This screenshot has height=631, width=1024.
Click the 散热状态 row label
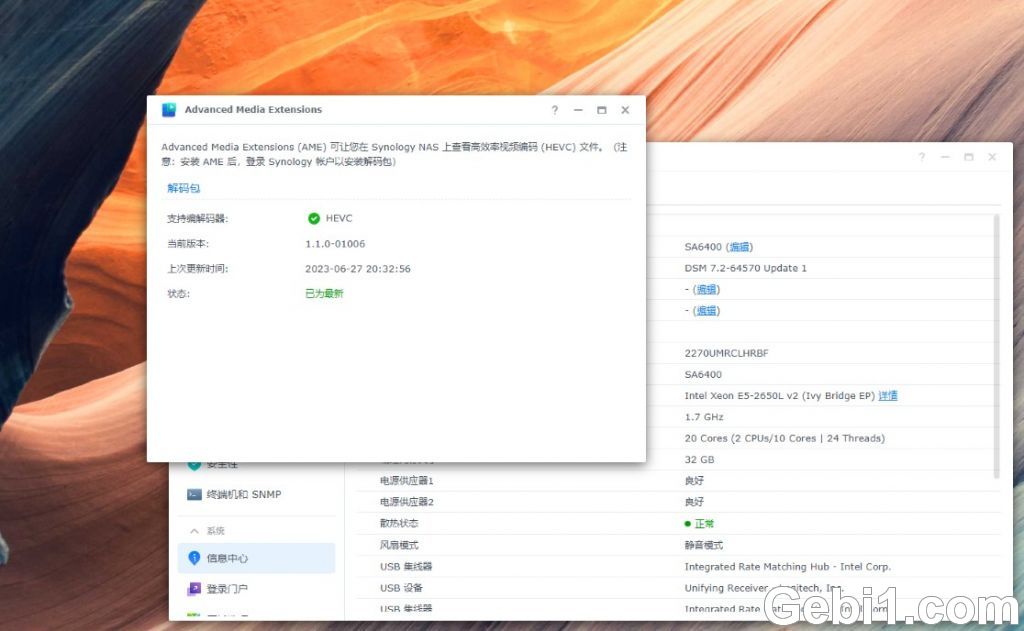pos(398,523)
